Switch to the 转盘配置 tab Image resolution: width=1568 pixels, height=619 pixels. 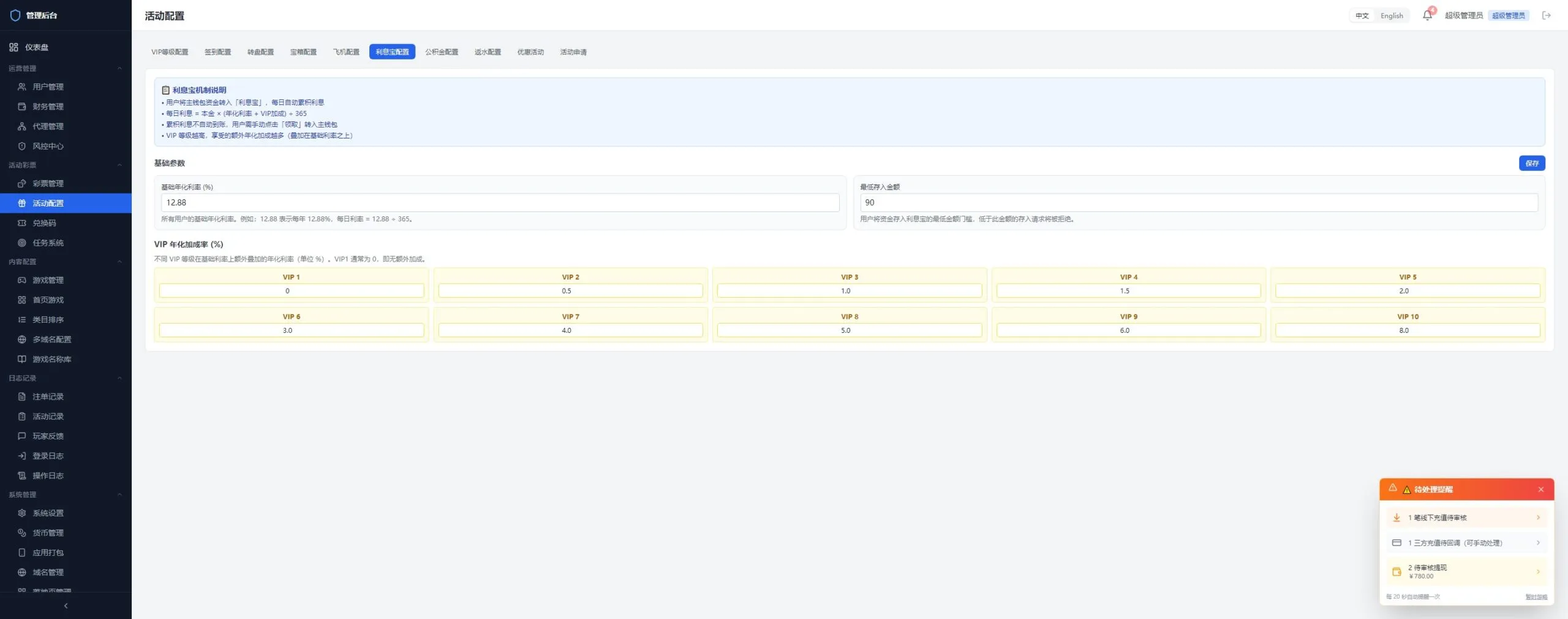click(x=260, y=52)
